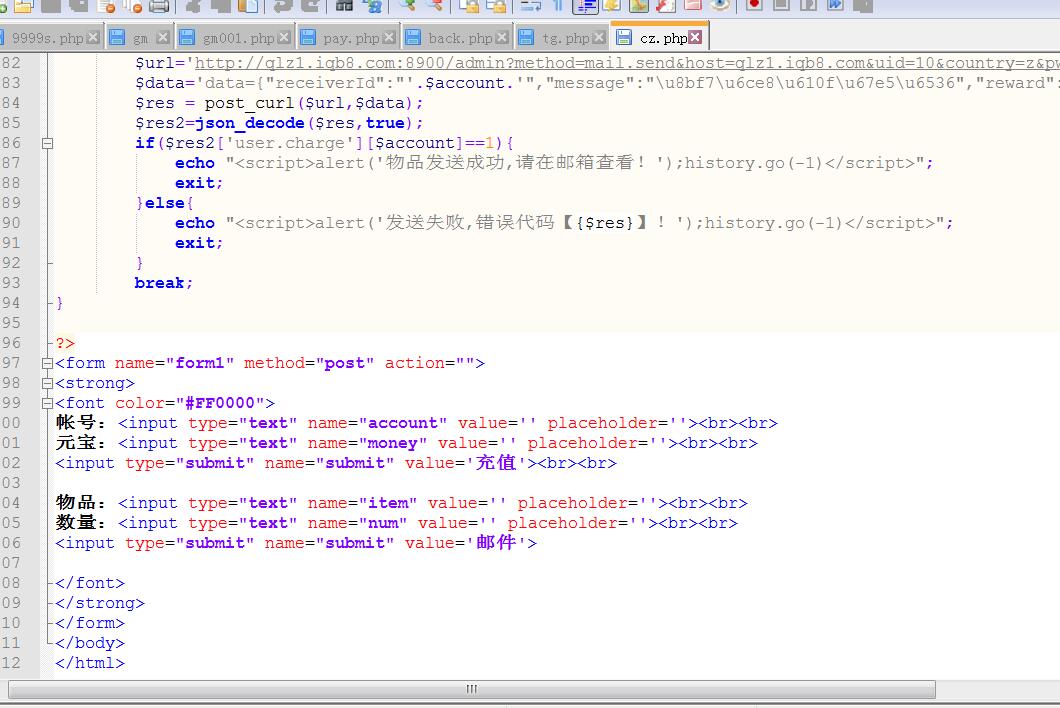This screenshot has width=1060, height=708.
Task: Click the Run Macro Multiple Times icon
Action: [x=835, y=5]
